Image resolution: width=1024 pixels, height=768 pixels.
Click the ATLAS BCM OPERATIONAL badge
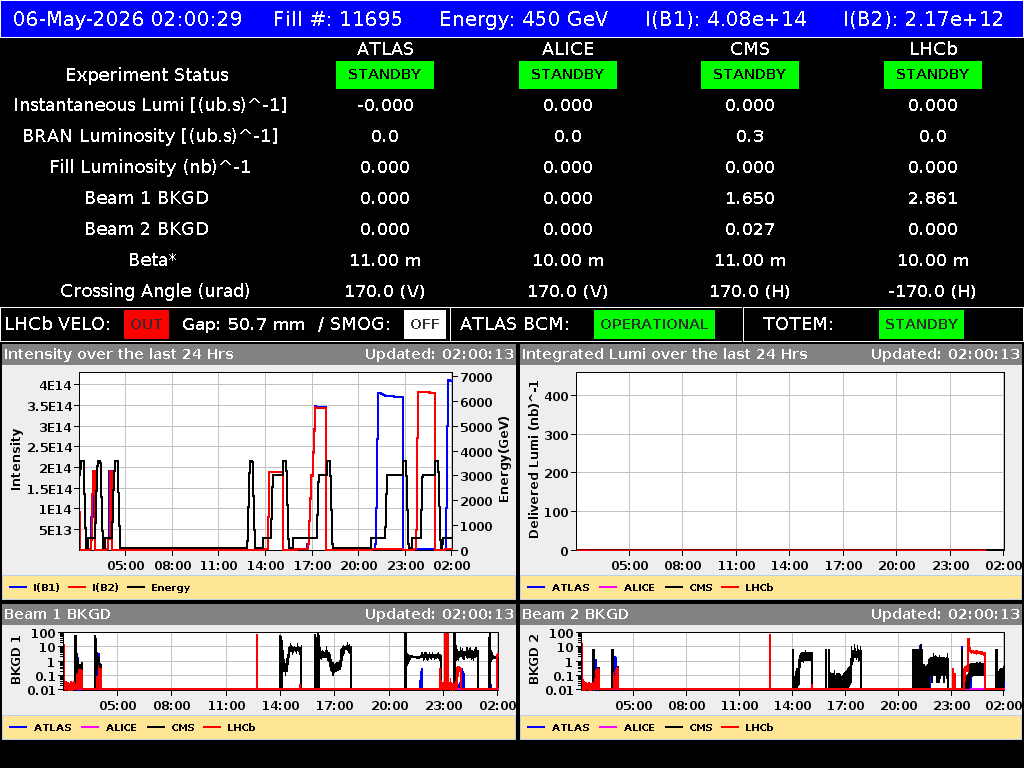654,325
